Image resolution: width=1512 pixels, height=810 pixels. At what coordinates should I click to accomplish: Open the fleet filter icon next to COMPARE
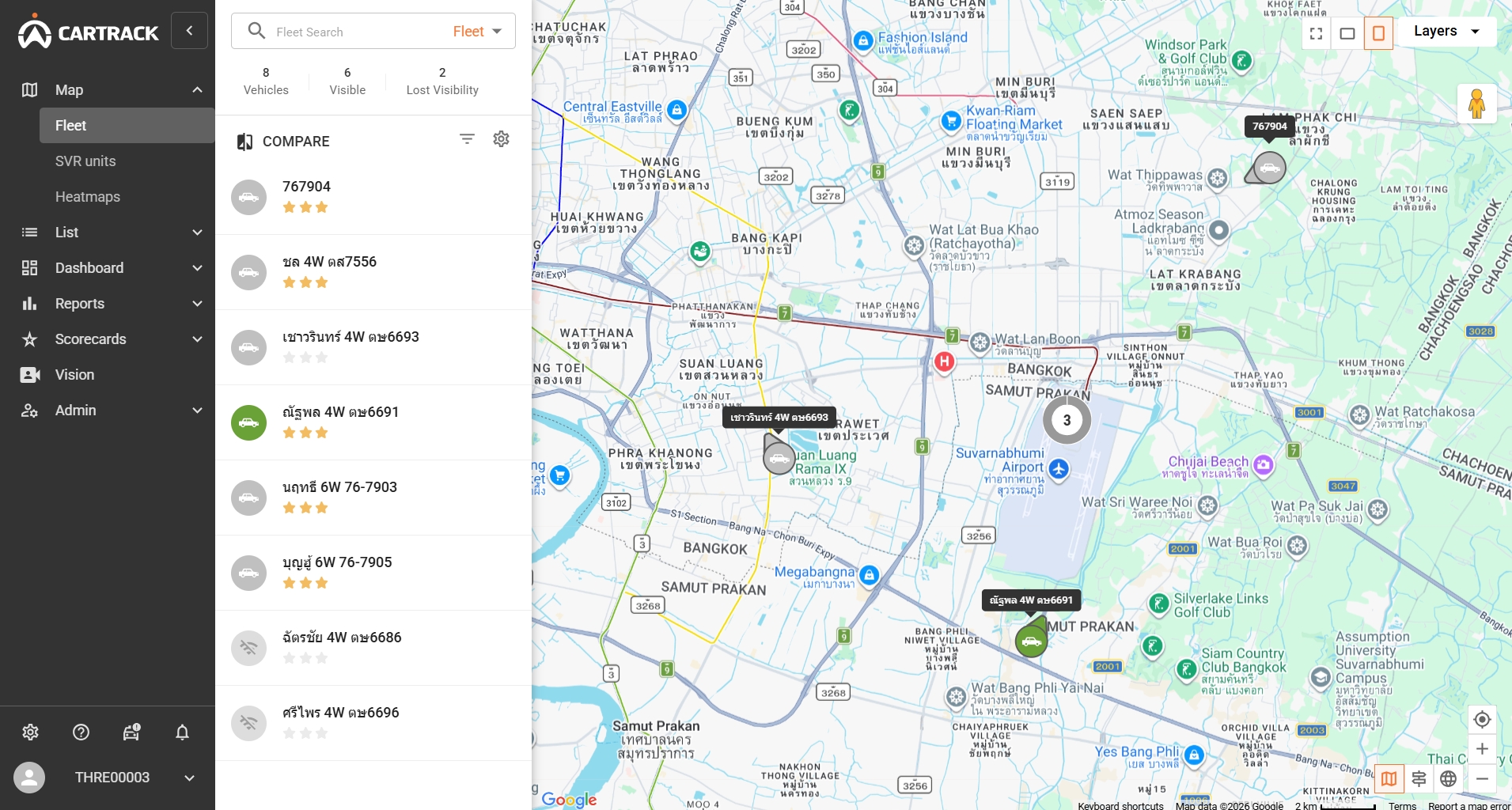pyautogui.click(x=467, y=139)
